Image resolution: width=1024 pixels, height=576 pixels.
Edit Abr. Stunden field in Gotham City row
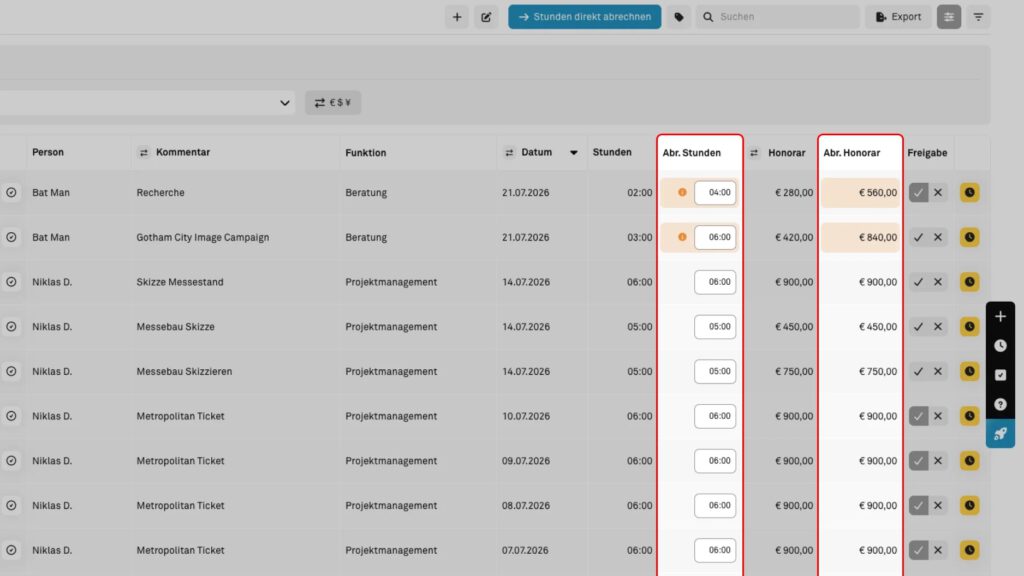click(715, 237)
